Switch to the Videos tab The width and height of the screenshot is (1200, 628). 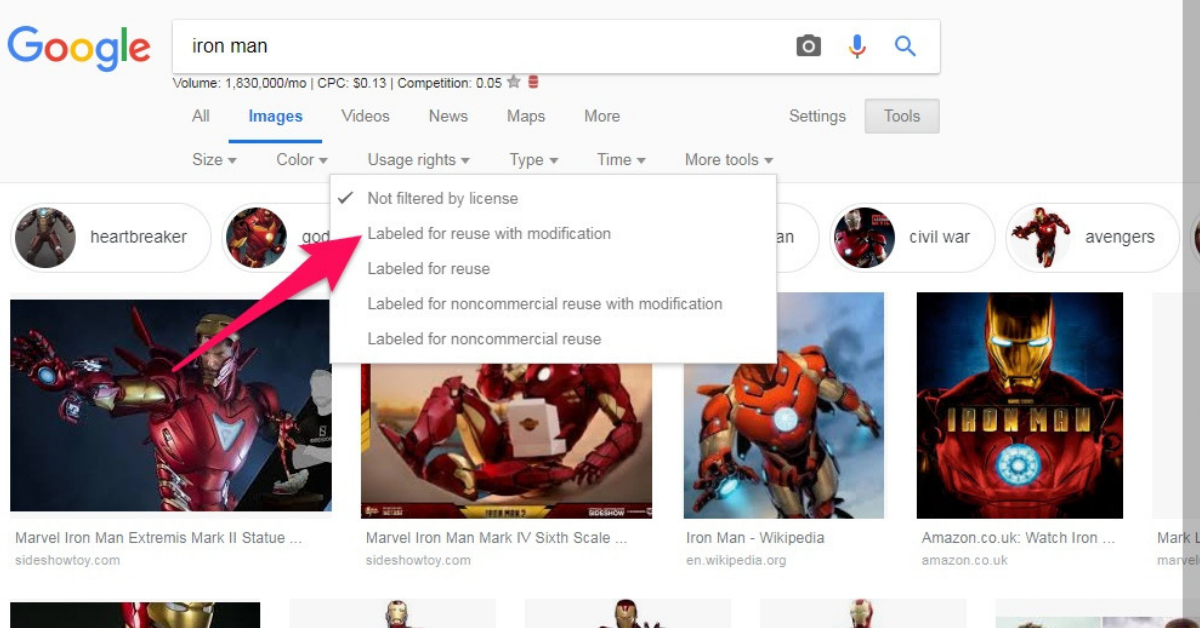365,116
